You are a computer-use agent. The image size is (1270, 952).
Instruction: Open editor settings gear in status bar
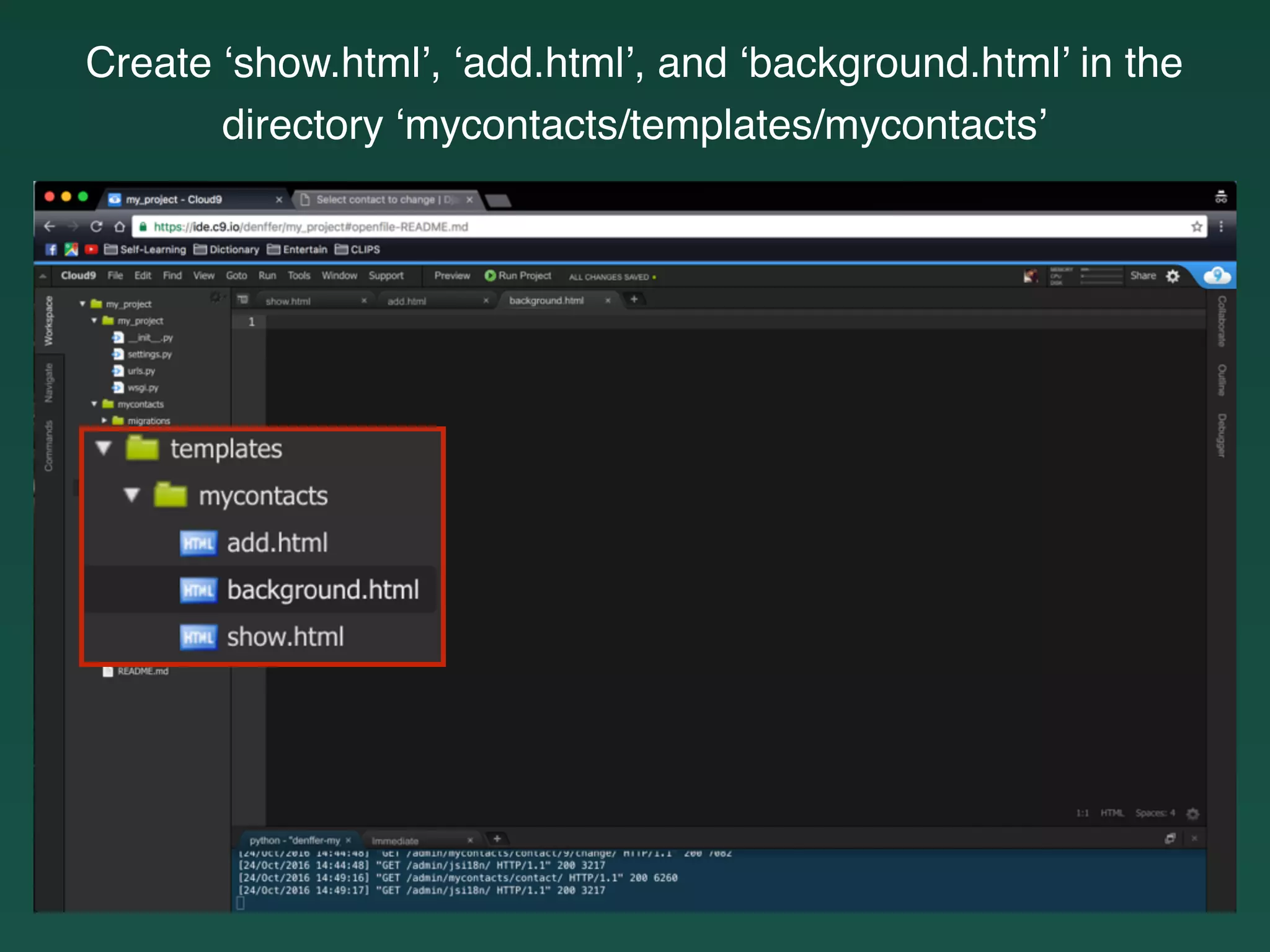pos(1192,813)
